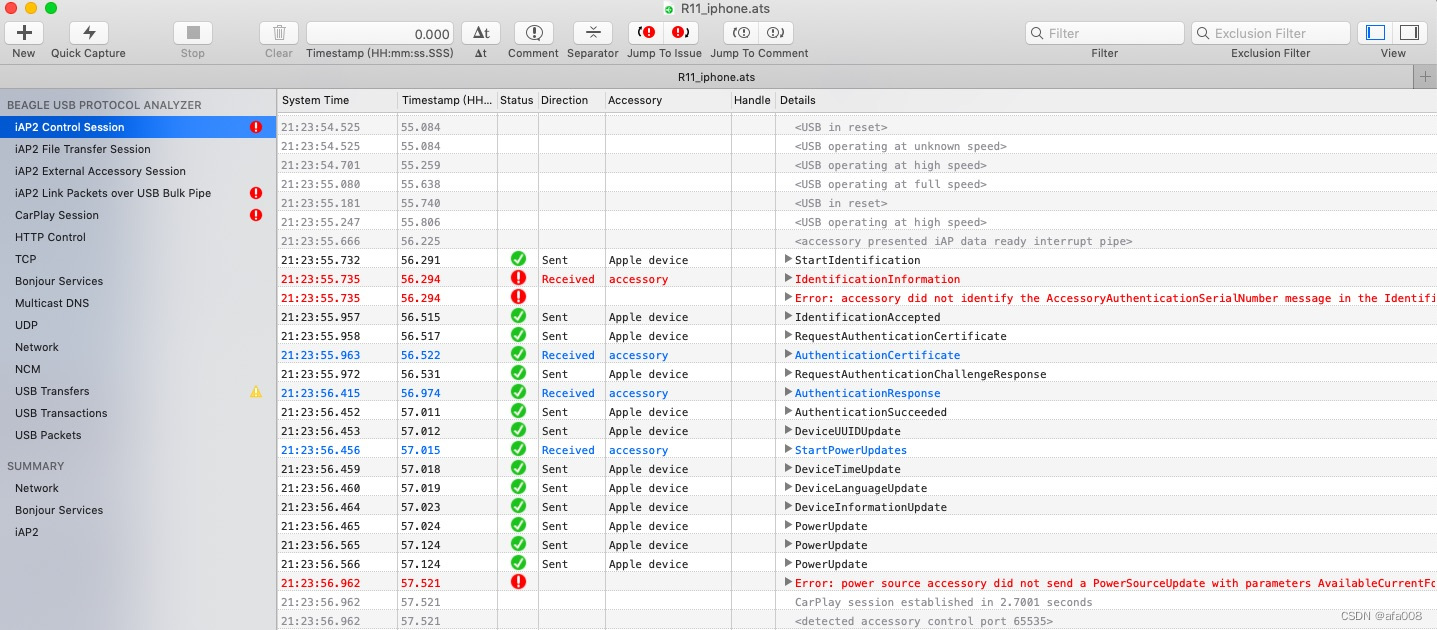Click the New capture plus icon
The width and height of the screenshot is (1437, 630).
pos(24,33)
